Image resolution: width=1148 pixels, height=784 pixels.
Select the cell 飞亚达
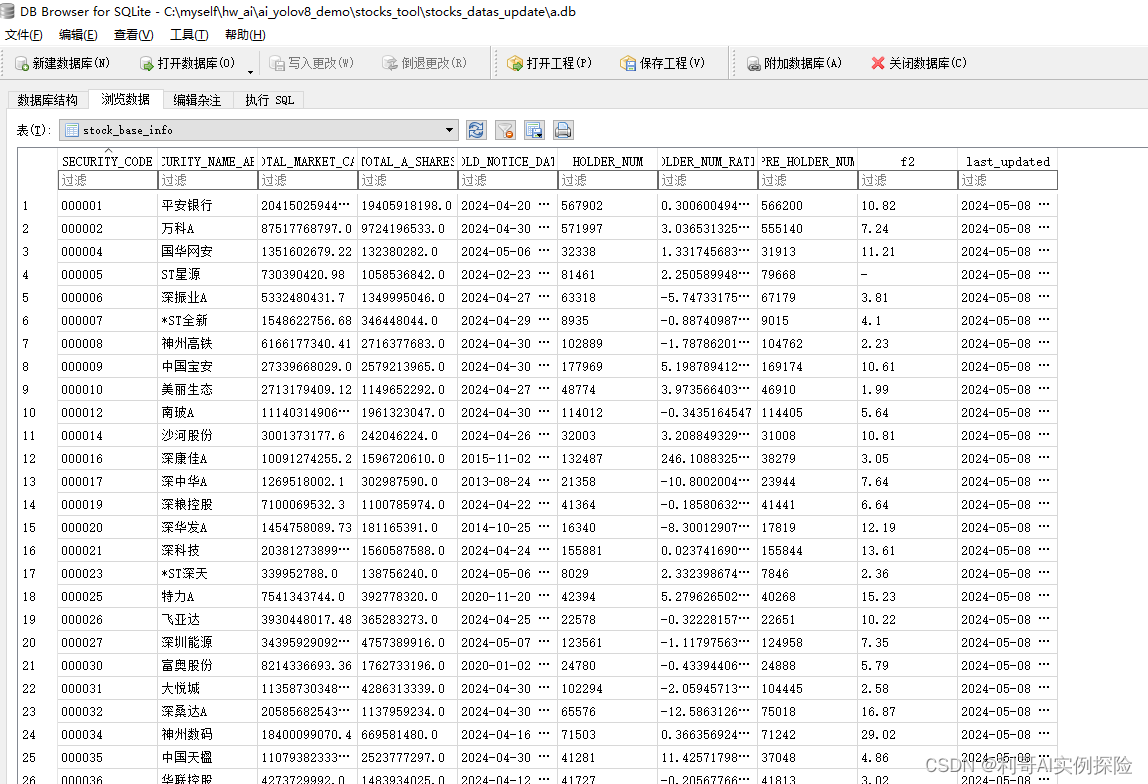tap(208, 620)
